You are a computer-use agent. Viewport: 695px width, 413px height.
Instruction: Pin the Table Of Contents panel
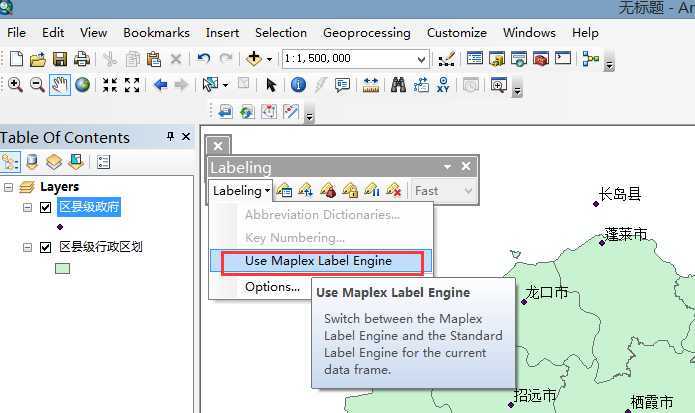point(170,136)
